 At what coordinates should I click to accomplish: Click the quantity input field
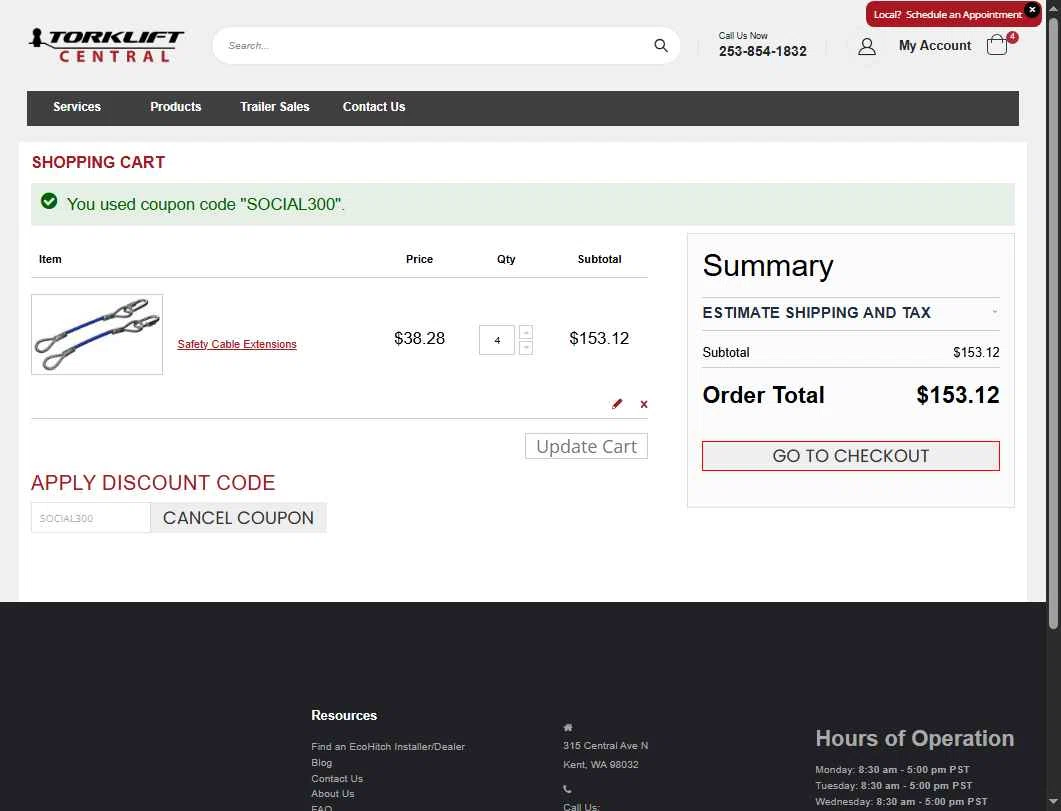pos(497,340)
